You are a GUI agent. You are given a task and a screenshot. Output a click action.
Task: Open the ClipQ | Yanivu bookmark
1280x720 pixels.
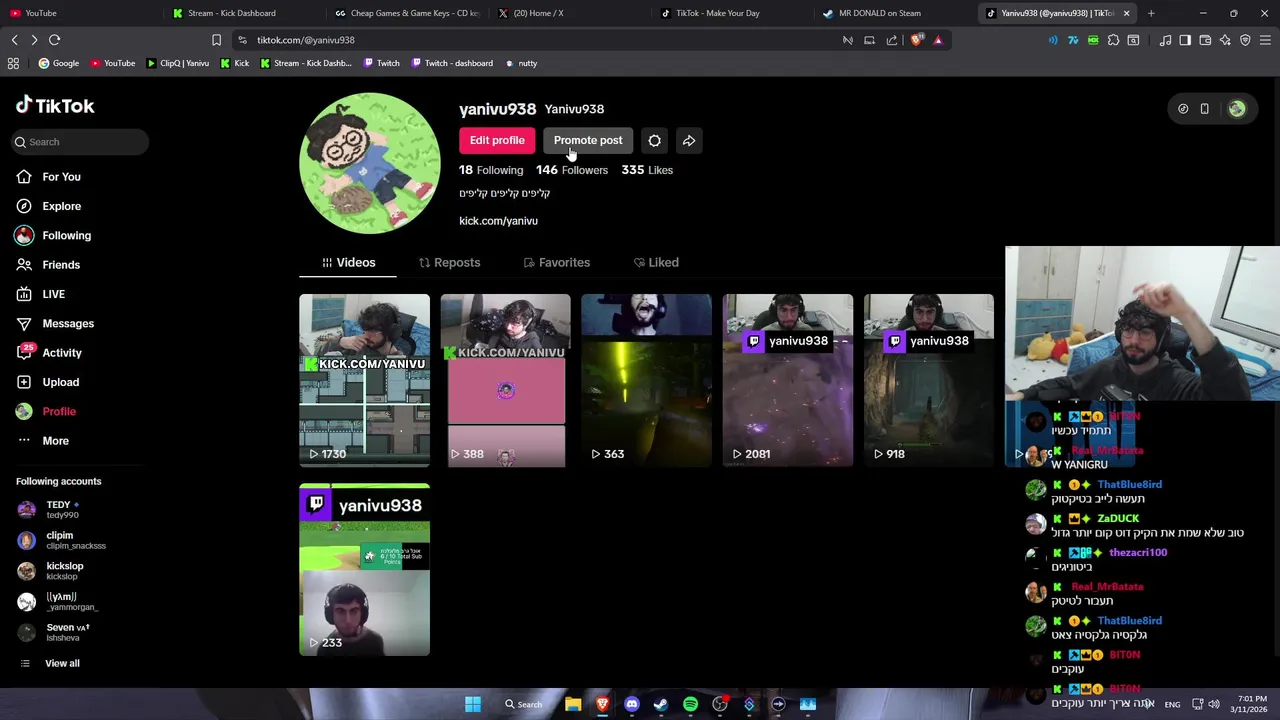click(x=177, y=63)
